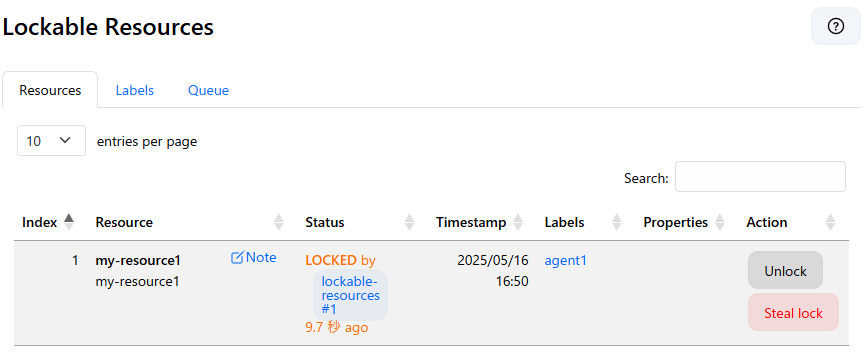Open the help question mark icon
Image resolution: width=866 pixels, height=361 pixels.
pos(836,26)
